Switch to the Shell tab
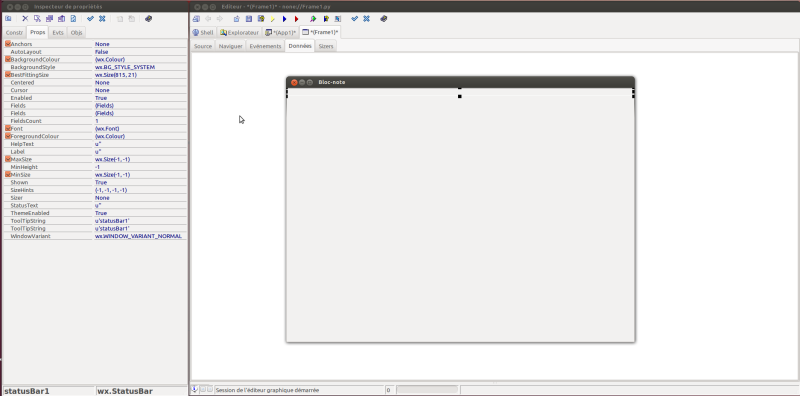The height and width of the screenshot is (396, 800). point(203,33)
